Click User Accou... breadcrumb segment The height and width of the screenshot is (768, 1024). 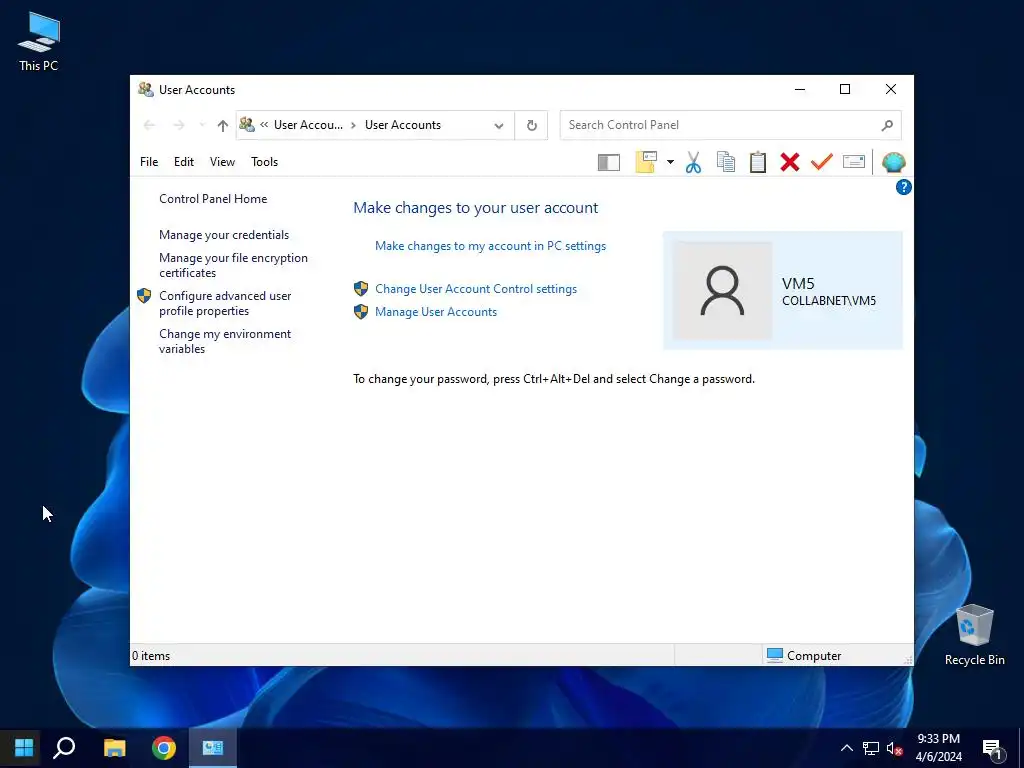[308, 125]
